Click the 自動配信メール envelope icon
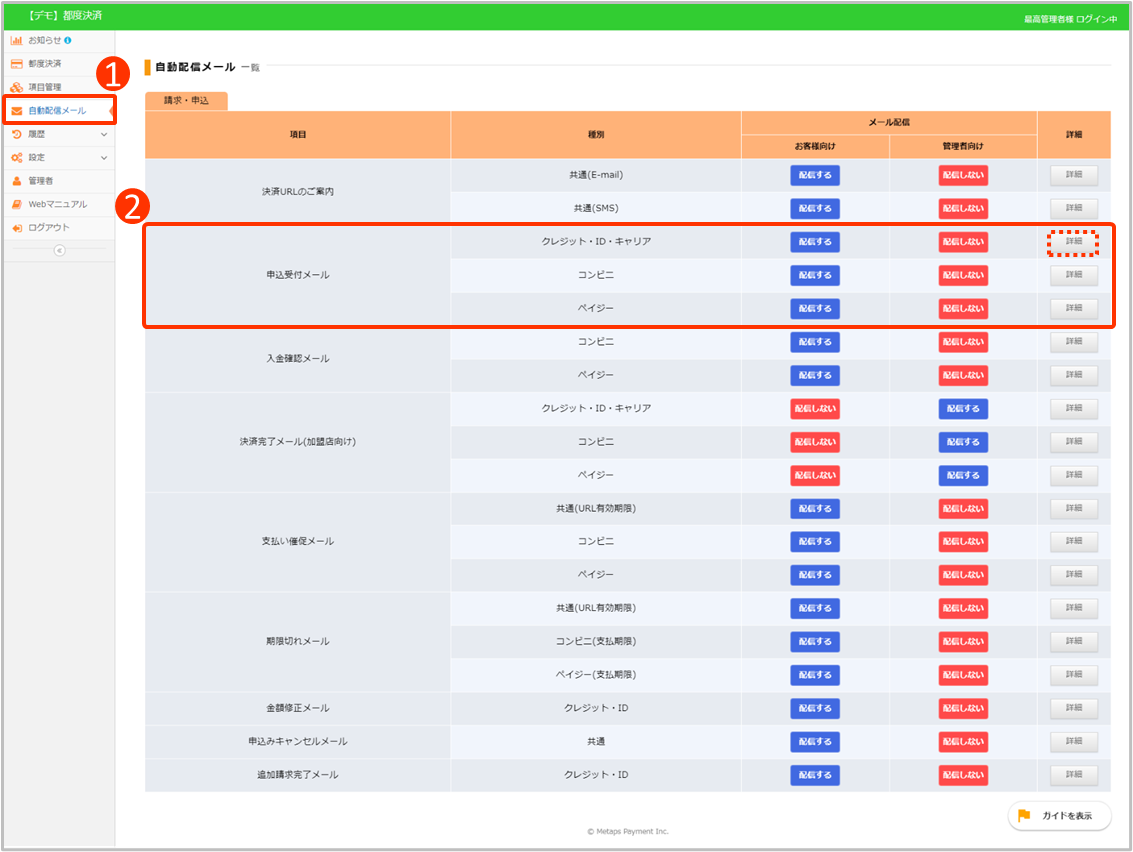 [17, 110]
